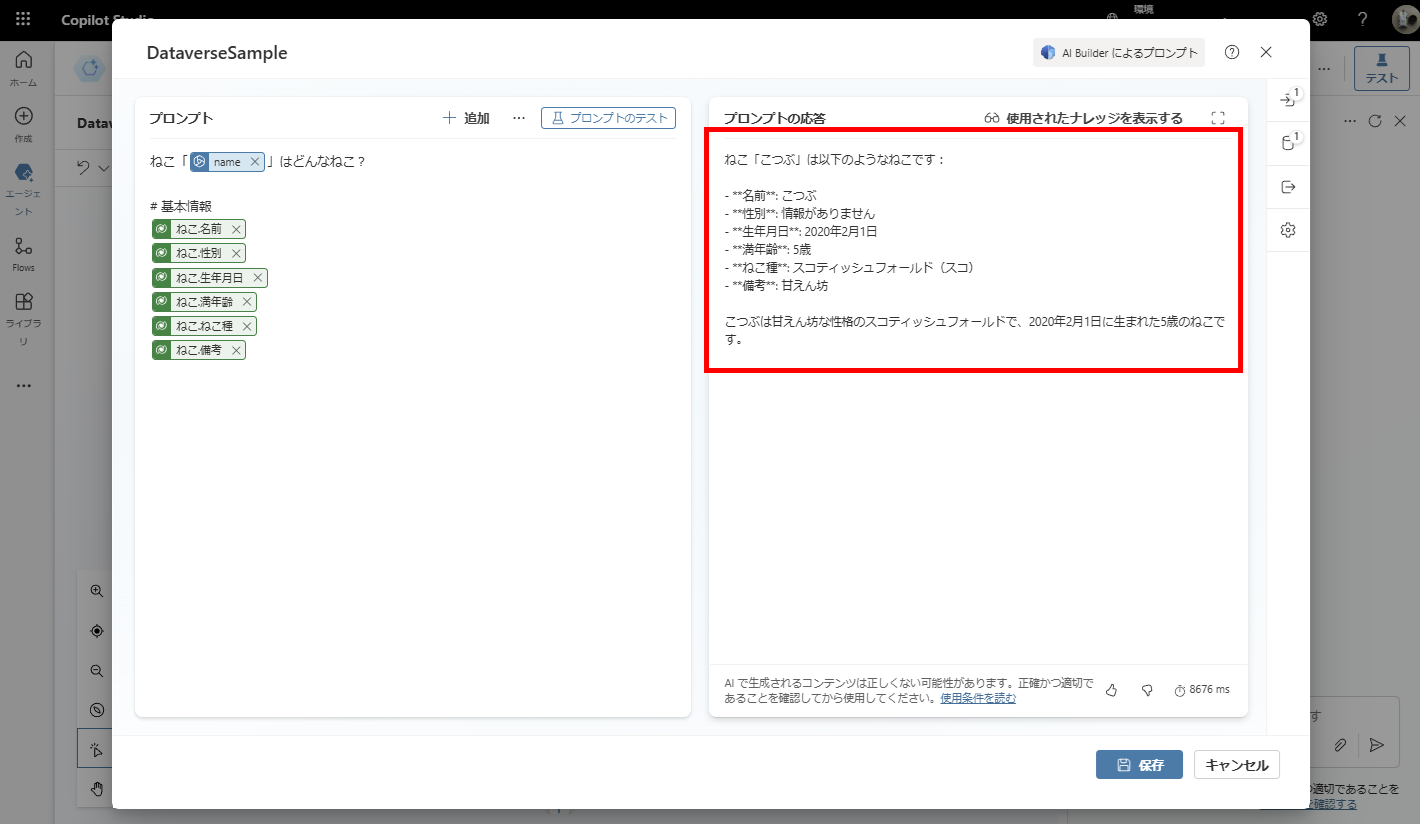The width and height of the screenshot is (1420, 824).
Task: Save the prompt with the 保存 button
Action: pos(1139,764)
